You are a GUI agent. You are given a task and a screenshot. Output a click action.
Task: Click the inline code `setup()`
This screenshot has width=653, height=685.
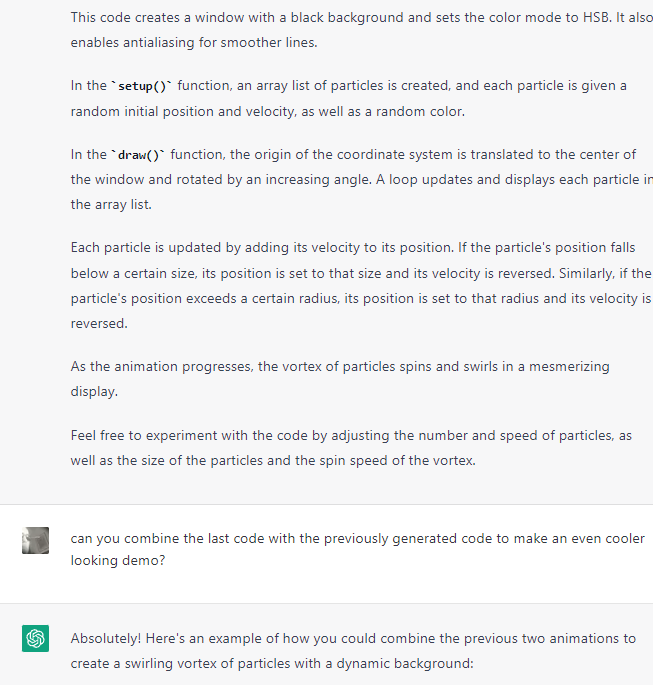(x=142, y=86)
